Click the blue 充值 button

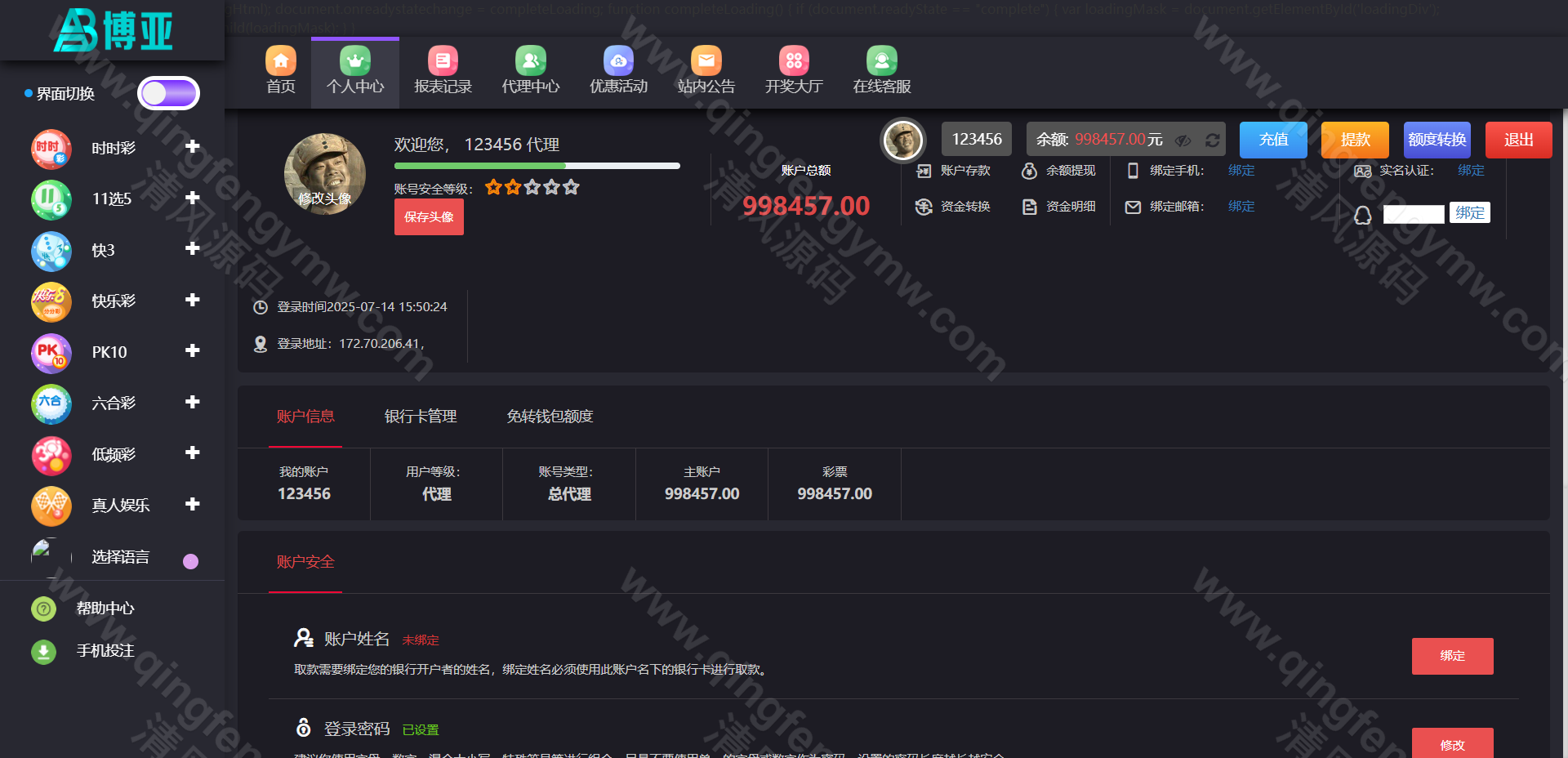click(1273, 140)
